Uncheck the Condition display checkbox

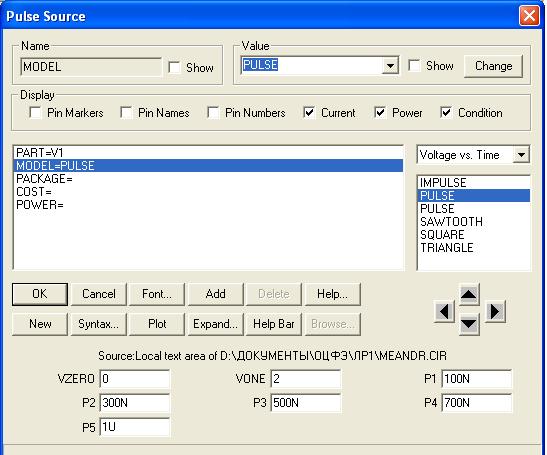click(446, 113)
